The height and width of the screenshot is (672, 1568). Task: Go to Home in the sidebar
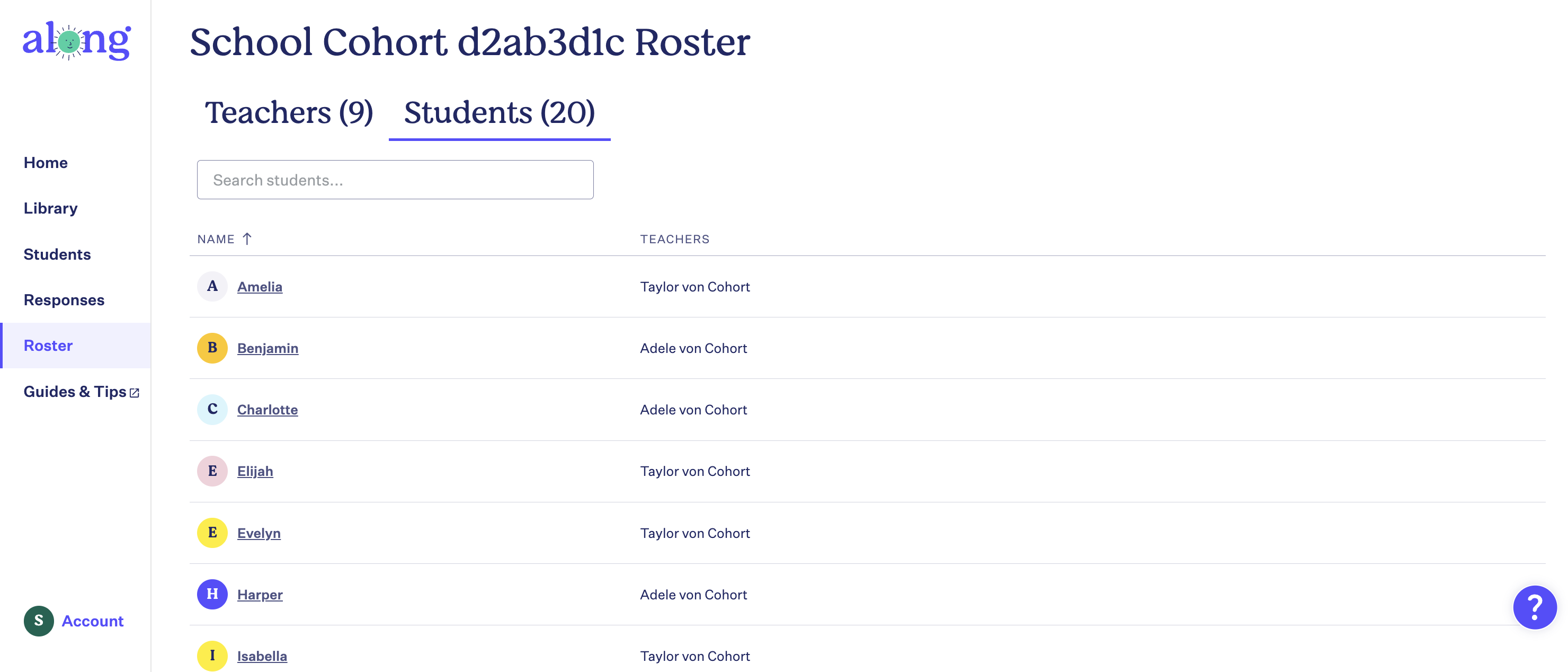click(46, 163)
